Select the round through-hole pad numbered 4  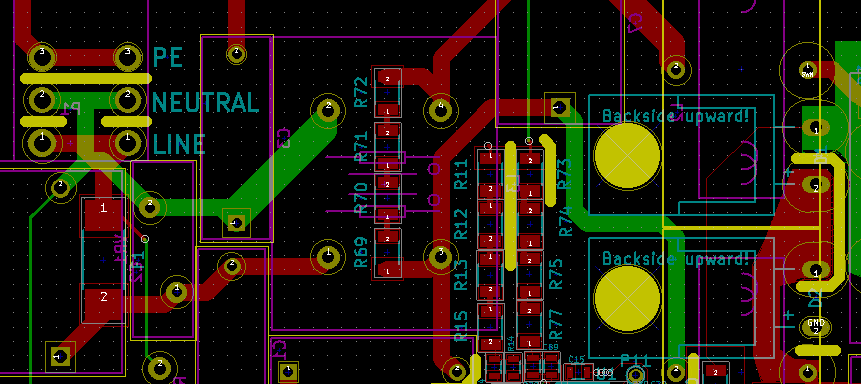(440, 109)
